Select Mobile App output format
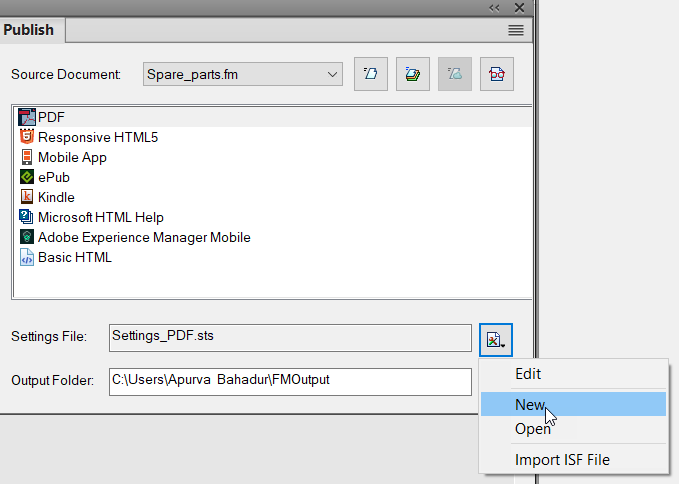679x484 pixels. point(72,158)
